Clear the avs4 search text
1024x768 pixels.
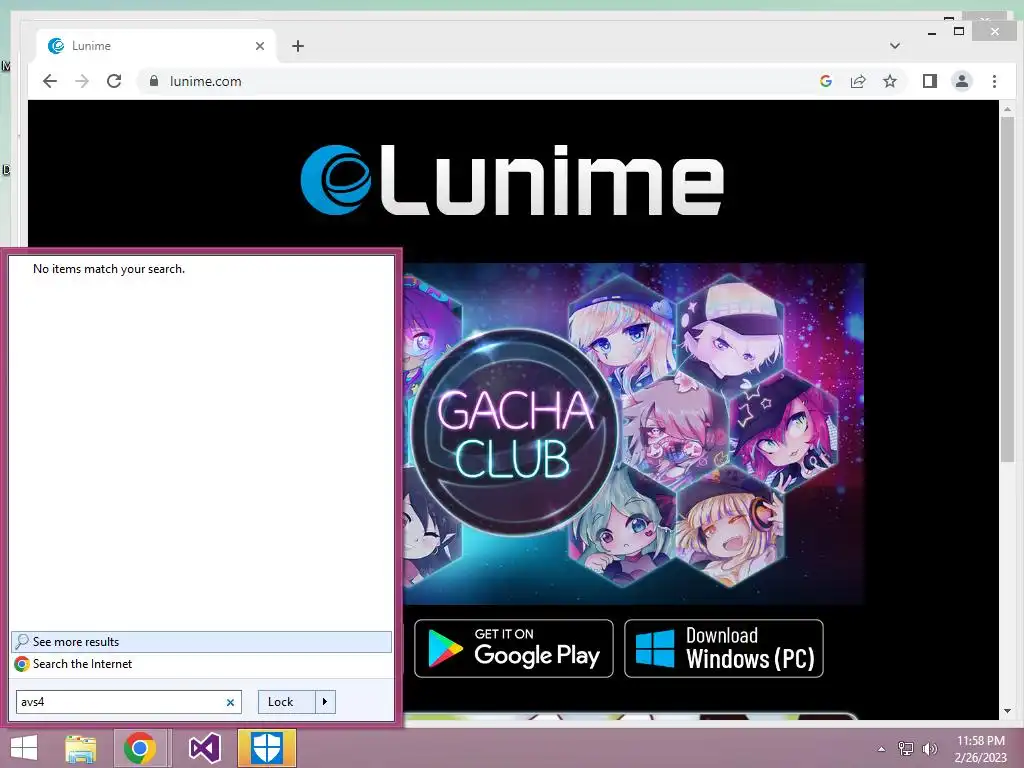[x=230, y=703]
